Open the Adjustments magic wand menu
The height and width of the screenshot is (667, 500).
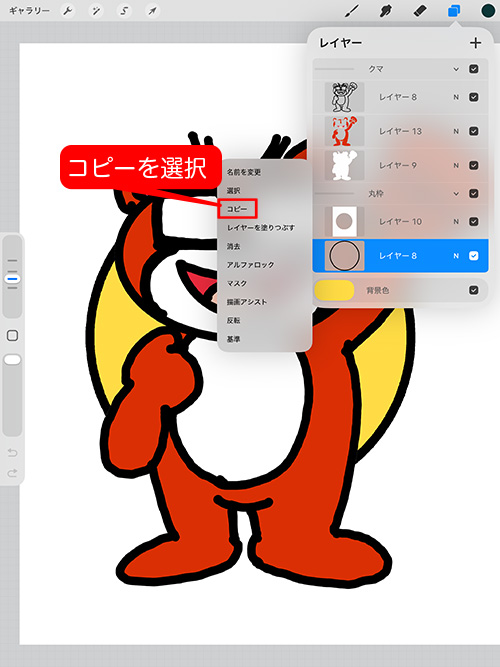click(96, 11)
